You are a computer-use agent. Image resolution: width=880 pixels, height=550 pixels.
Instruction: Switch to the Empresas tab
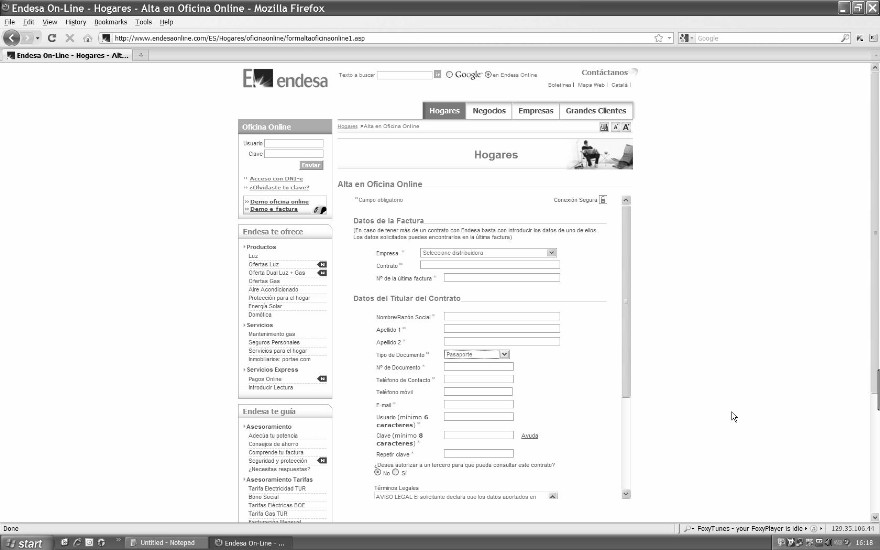[536, 111]
